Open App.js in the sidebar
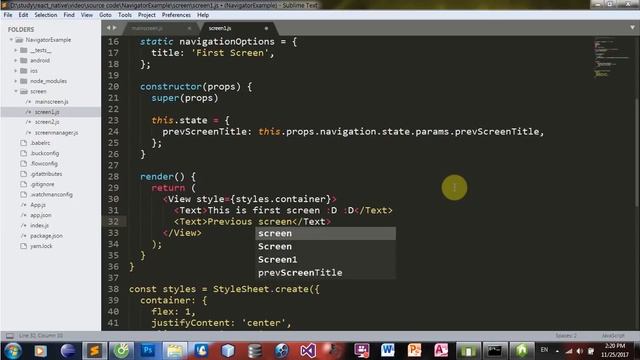 point(38,205)
